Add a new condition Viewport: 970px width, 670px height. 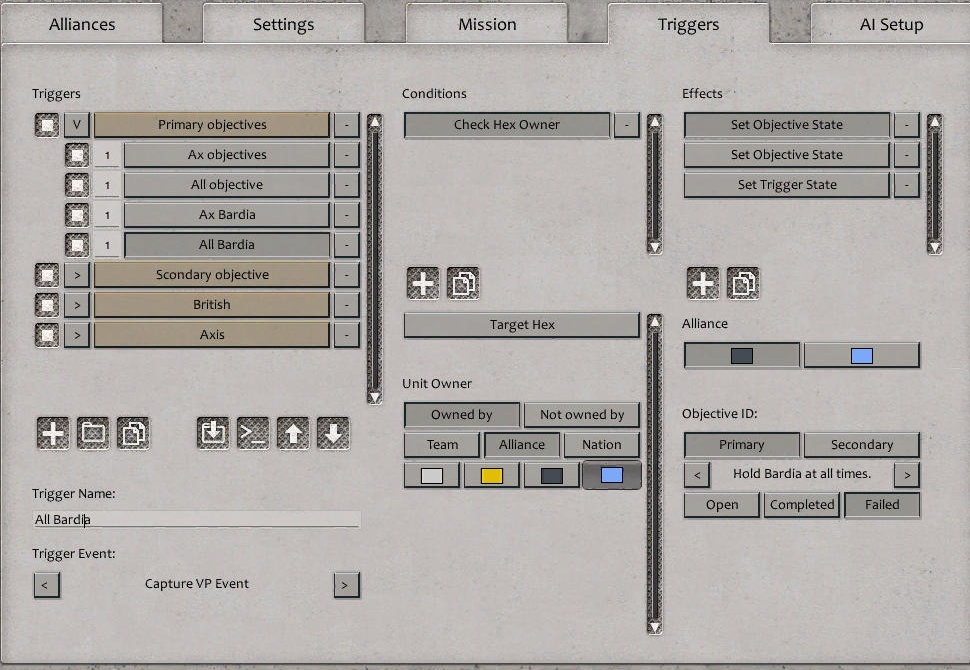click(423, 283)
